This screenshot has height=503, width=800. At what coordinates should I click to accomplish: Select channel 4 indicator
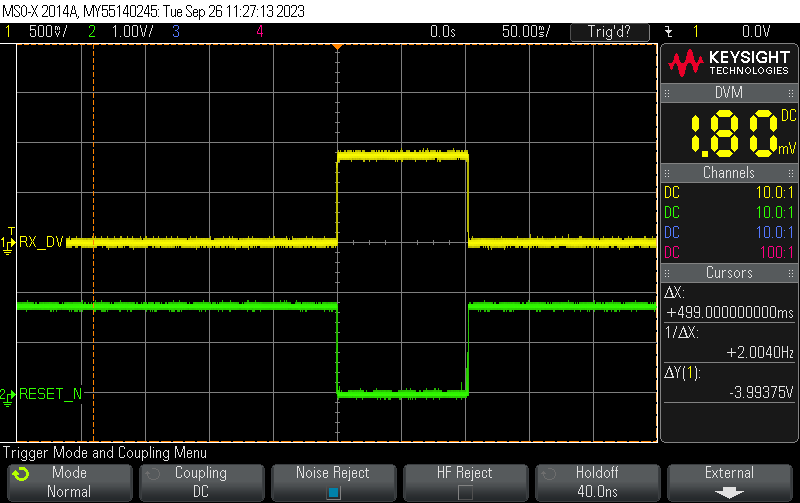click(260, 32)
